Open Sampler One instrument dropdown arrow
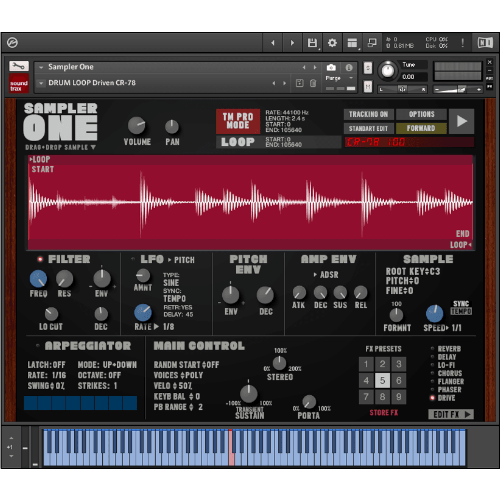500x500 pixels. [41, 67]
